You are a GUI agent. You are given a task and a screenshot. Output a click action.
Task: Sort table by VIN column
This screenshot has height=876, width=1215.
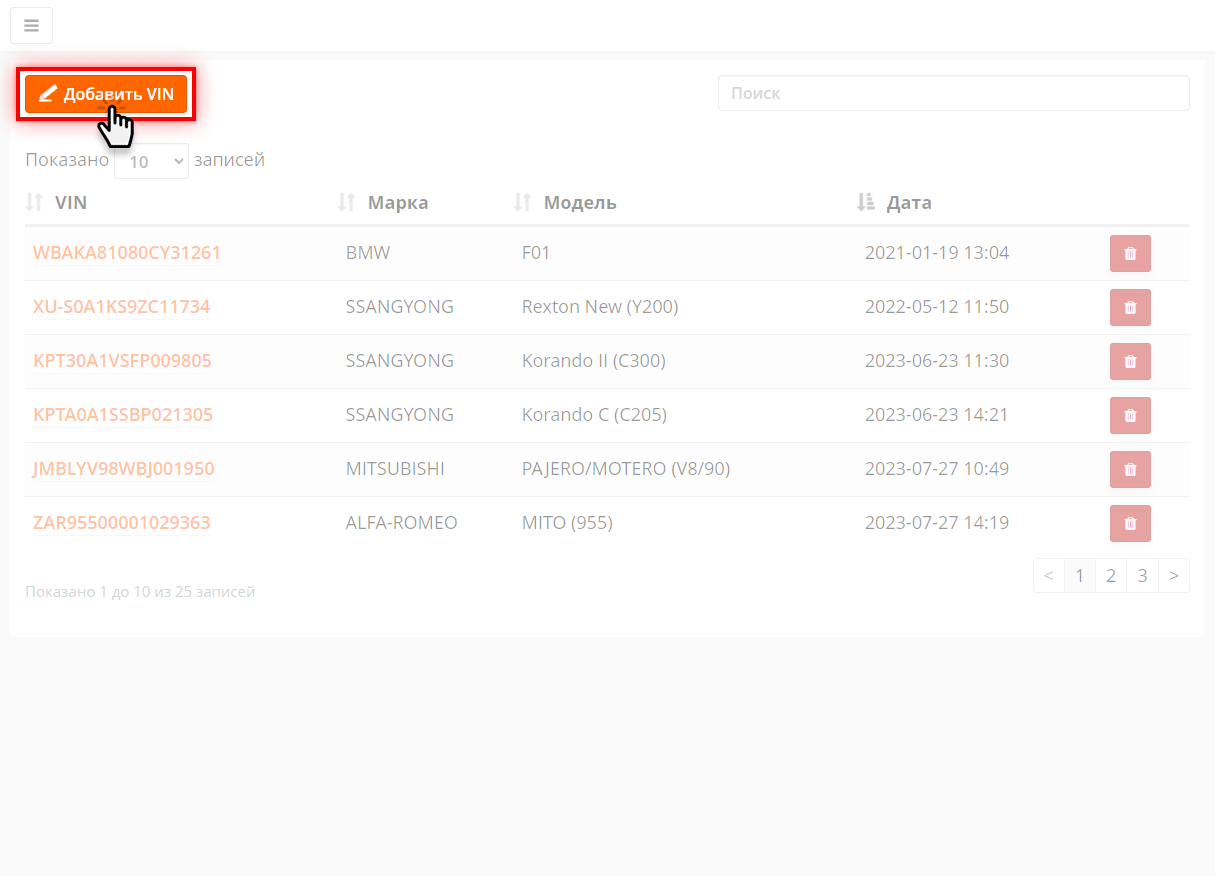tap(70, 203)
